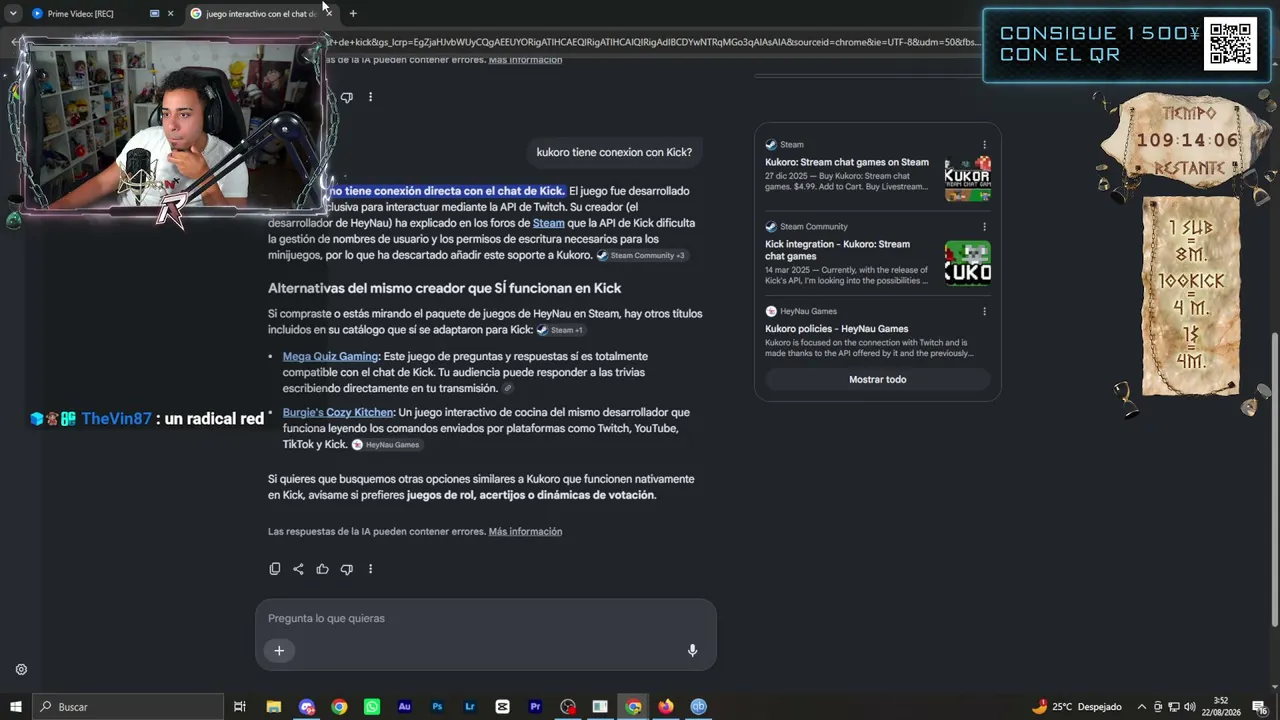Viewport: 1280px width, 720px height.
Task: Open Task View on the taskbar
Action: tap(240, 707)
